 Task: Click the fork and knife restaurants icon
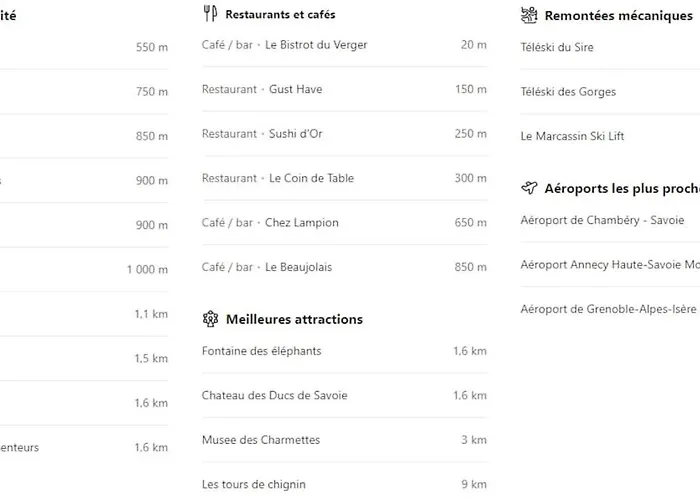pos(210,13)
